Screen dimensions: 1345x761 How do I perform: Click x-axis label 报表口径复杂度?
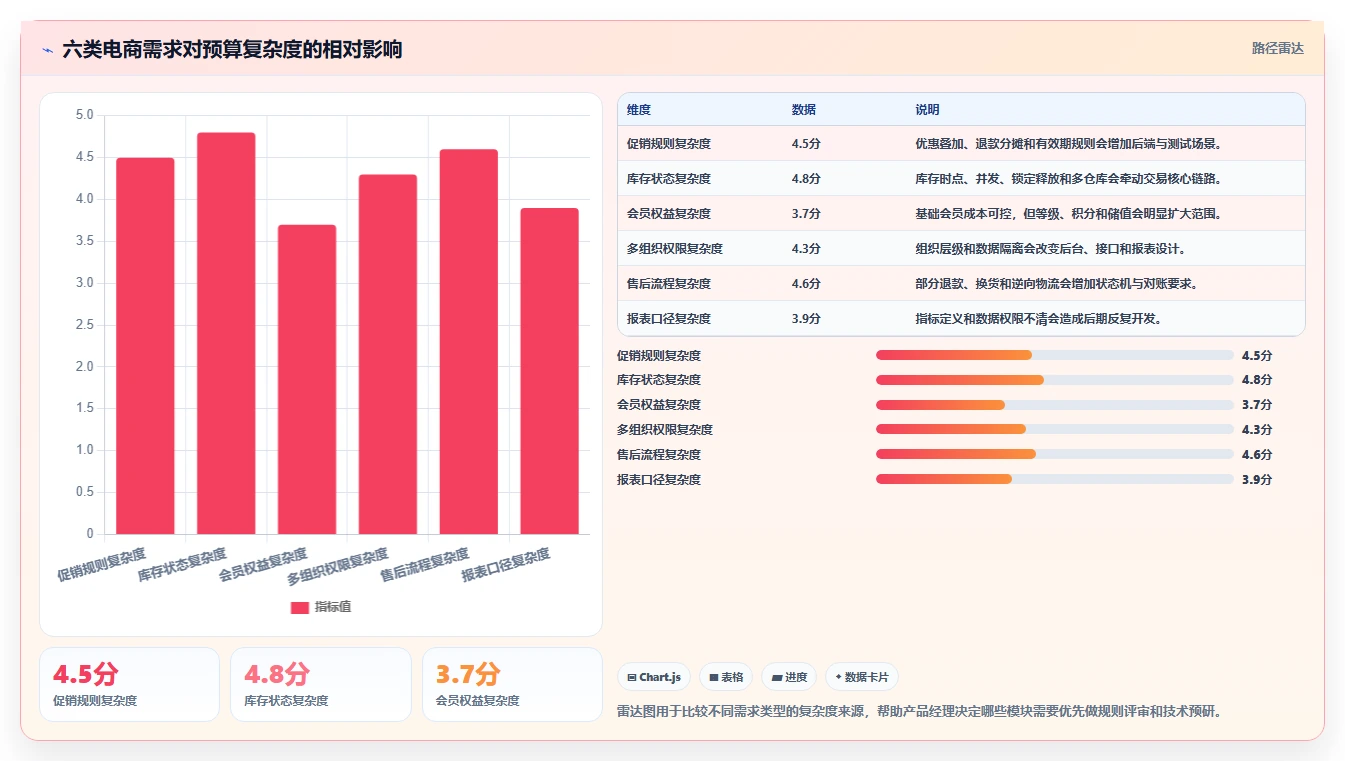point(506,566)
